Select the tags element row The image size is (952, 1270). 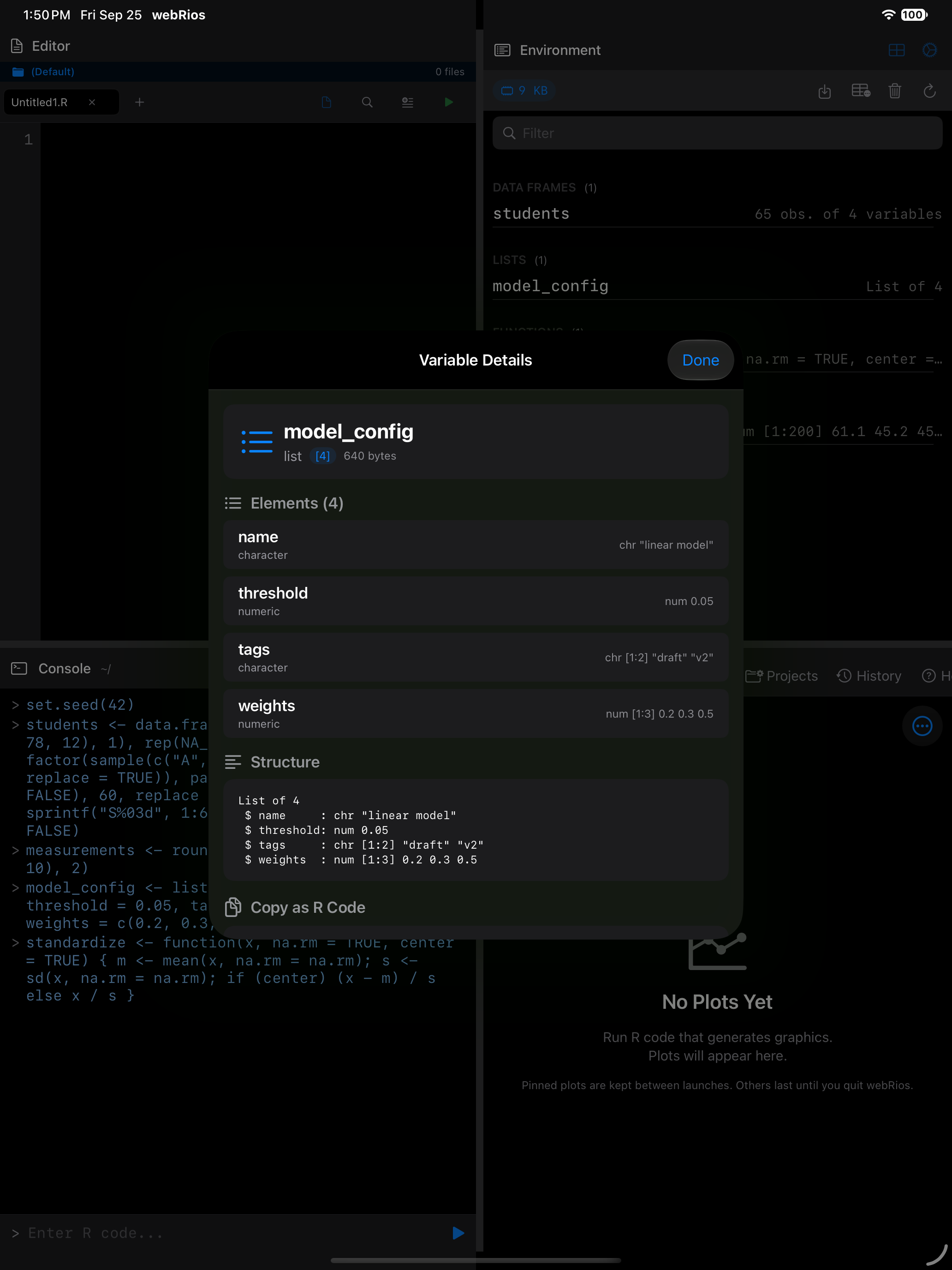click(476, 658)
